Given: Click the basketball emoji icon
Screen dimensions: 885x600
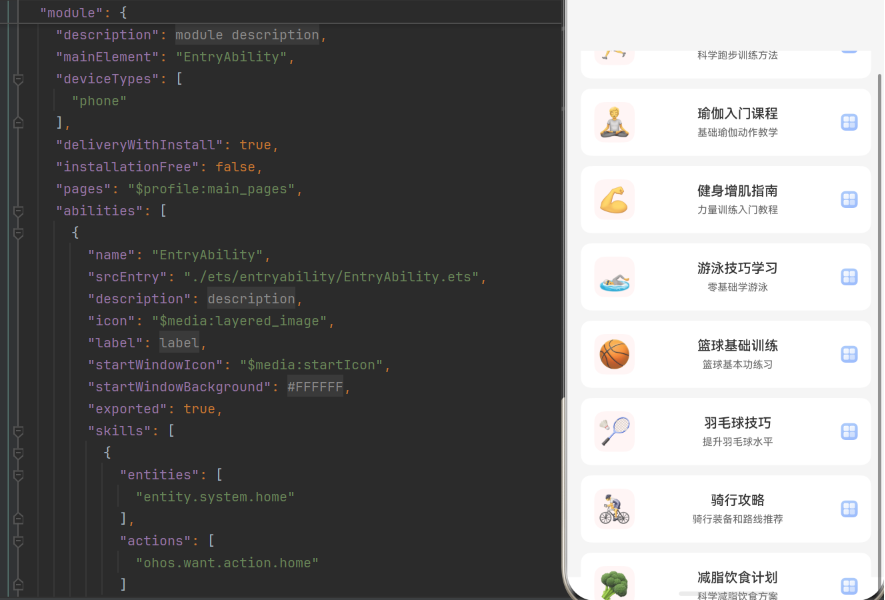Looking at the screenshot, I should coord(614,354).
